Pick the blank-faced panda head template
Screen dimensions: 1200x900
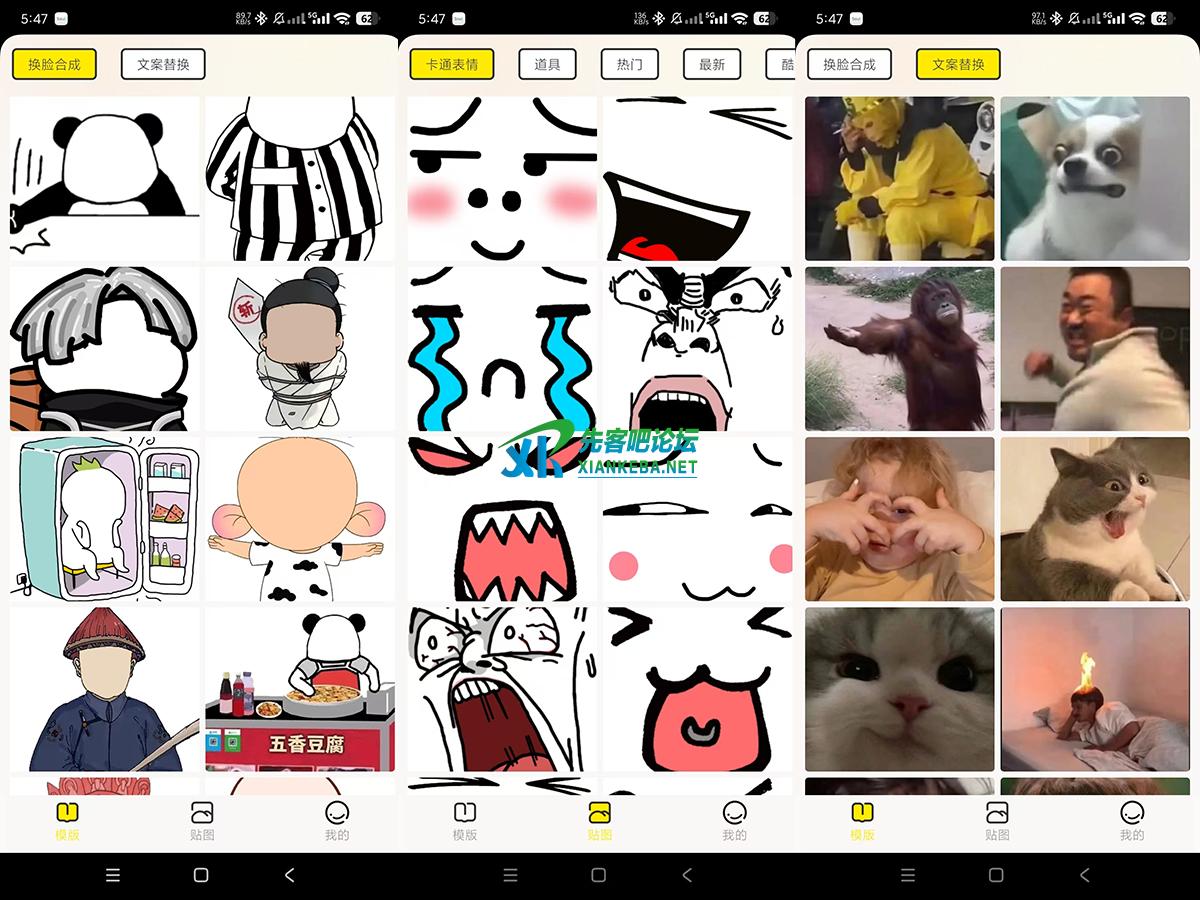click(x=104, y=178)
